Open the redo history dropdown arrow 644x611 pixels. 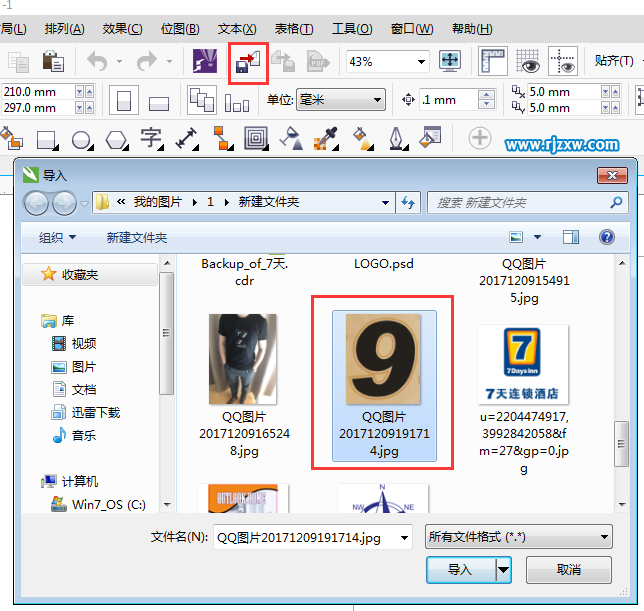point(169,62)
